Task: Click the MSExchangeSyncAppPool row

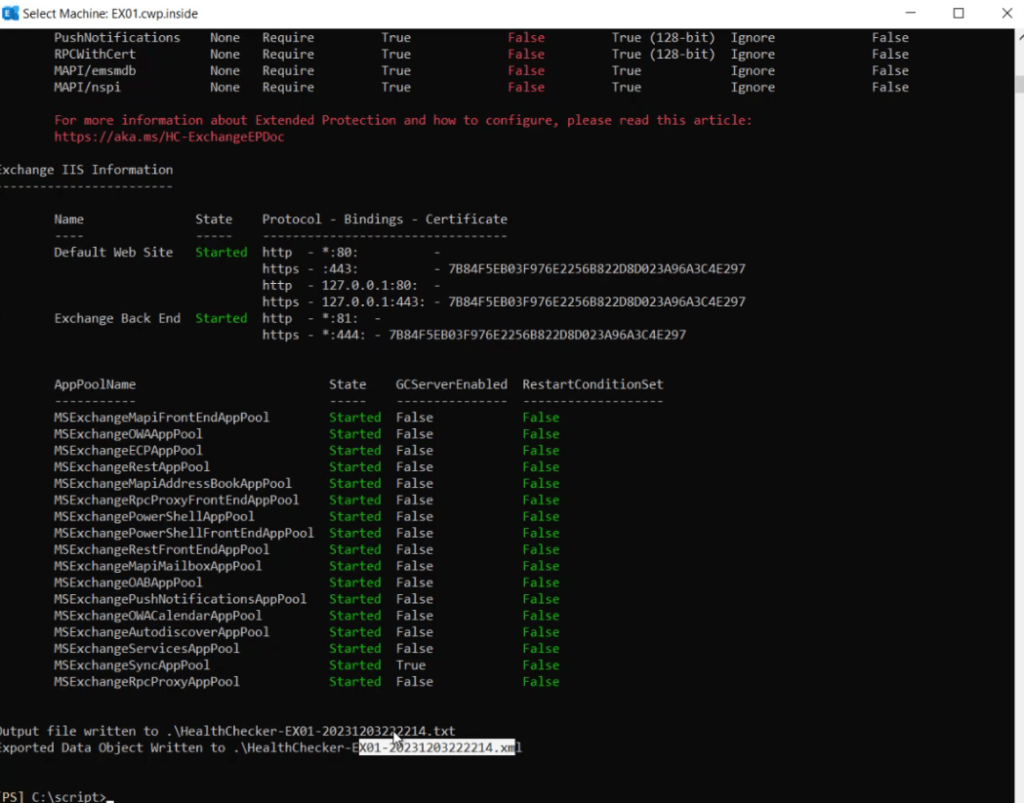Action: pyautogui.click(x=133, y=665)
